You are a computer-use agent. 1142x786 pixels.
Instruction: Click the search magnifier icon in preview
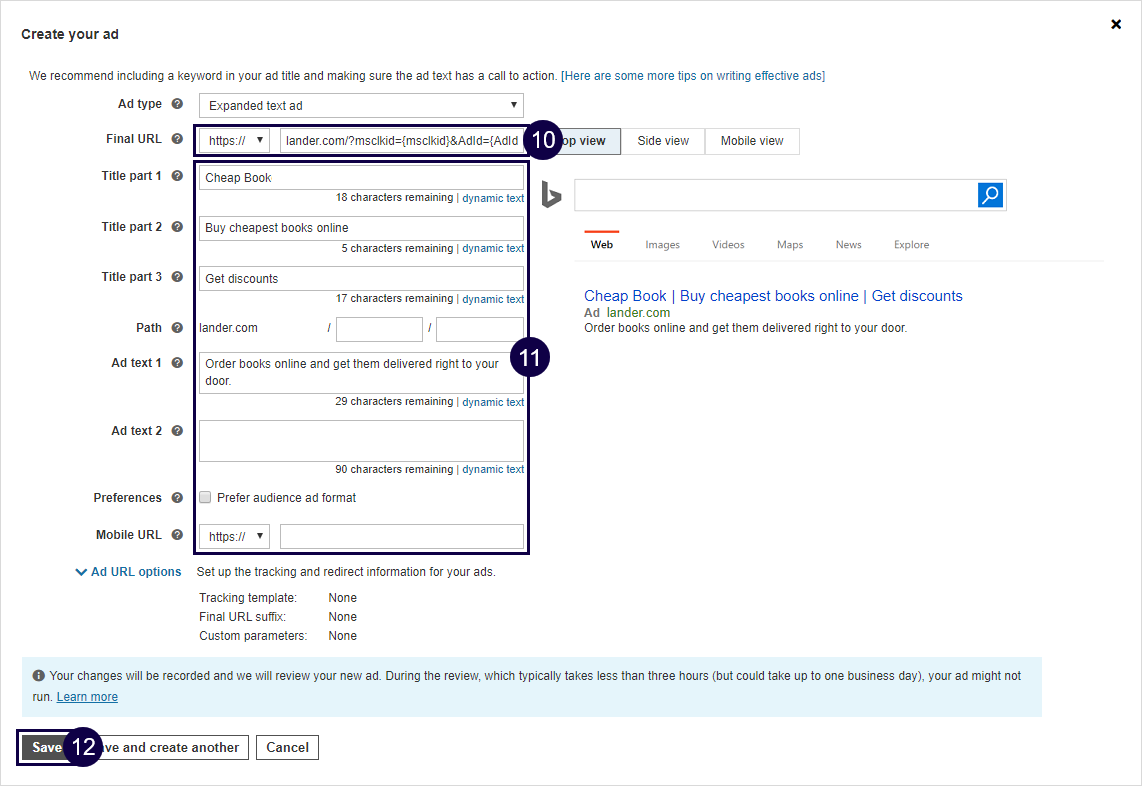[990, 195]
